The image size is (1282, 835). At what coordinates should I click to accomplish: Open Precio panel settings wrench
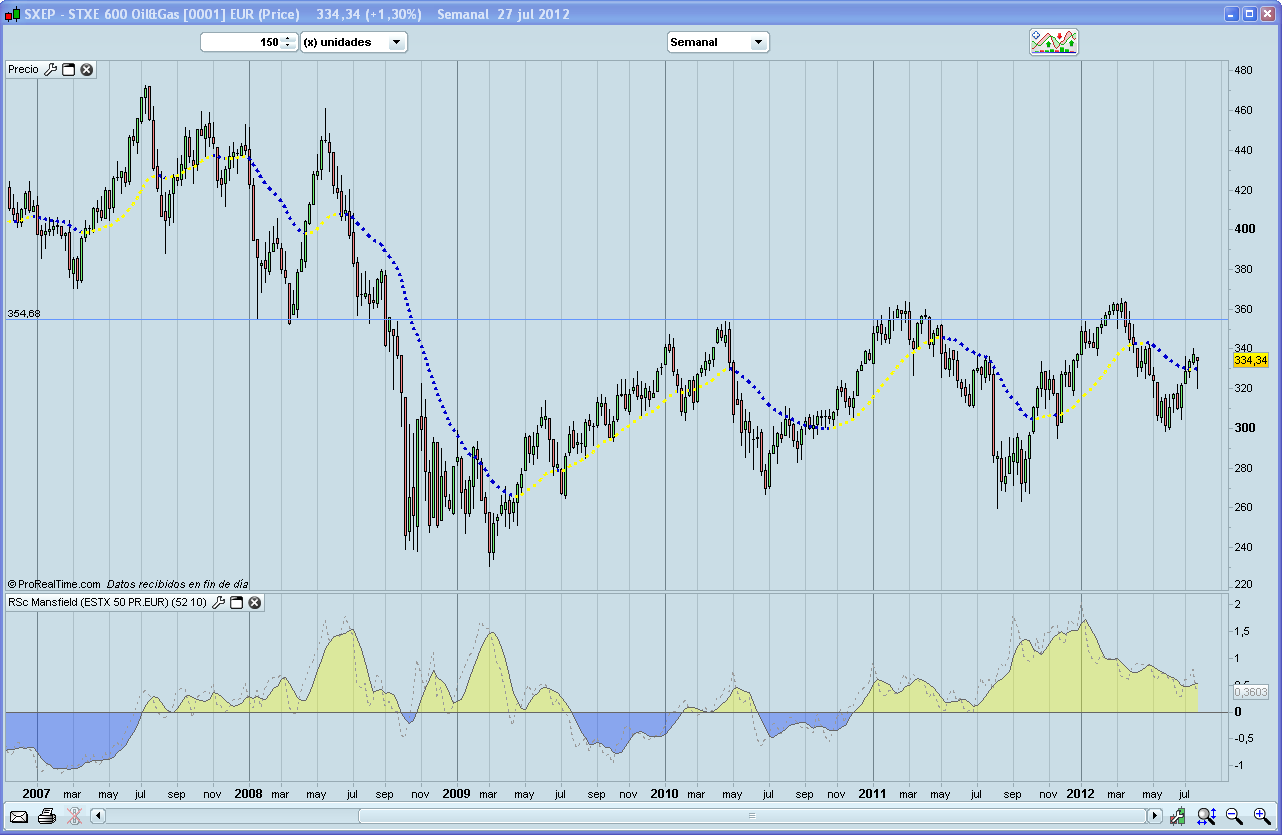(x=51, y=69)
